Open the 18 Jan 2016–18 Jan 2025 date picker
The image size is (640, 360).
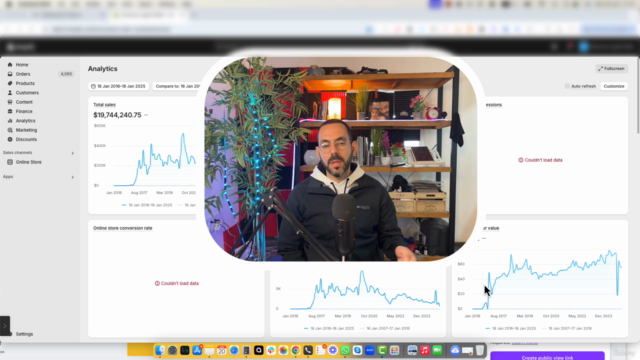click(x=118, y=86)
